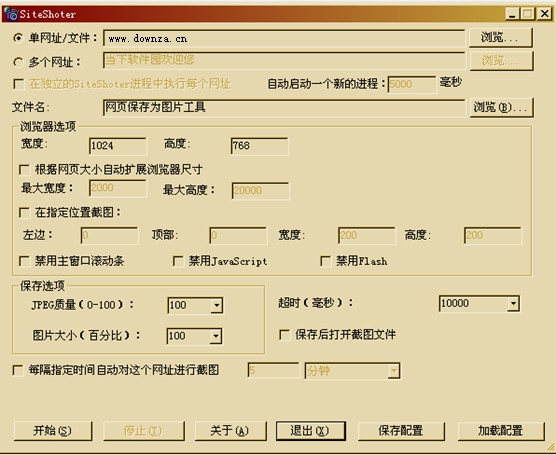
Task: Click 浏览 button next to single URL field
Action: (501, 38)
